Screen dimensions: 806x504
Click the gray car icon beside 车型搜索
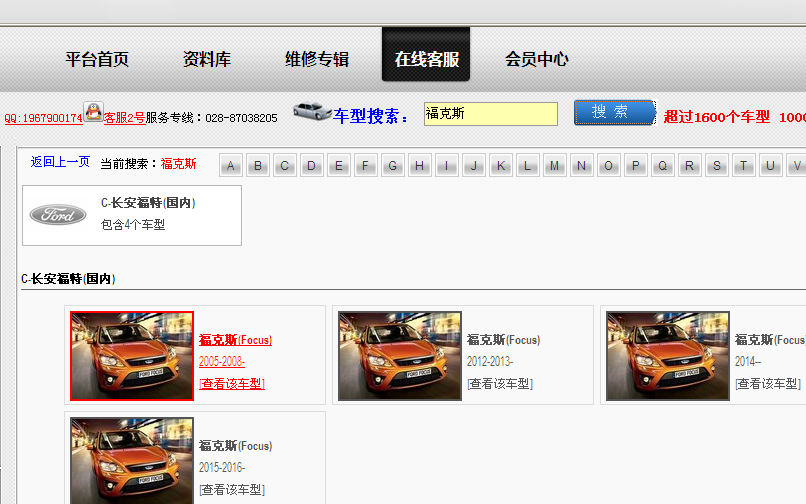point(312,111)
